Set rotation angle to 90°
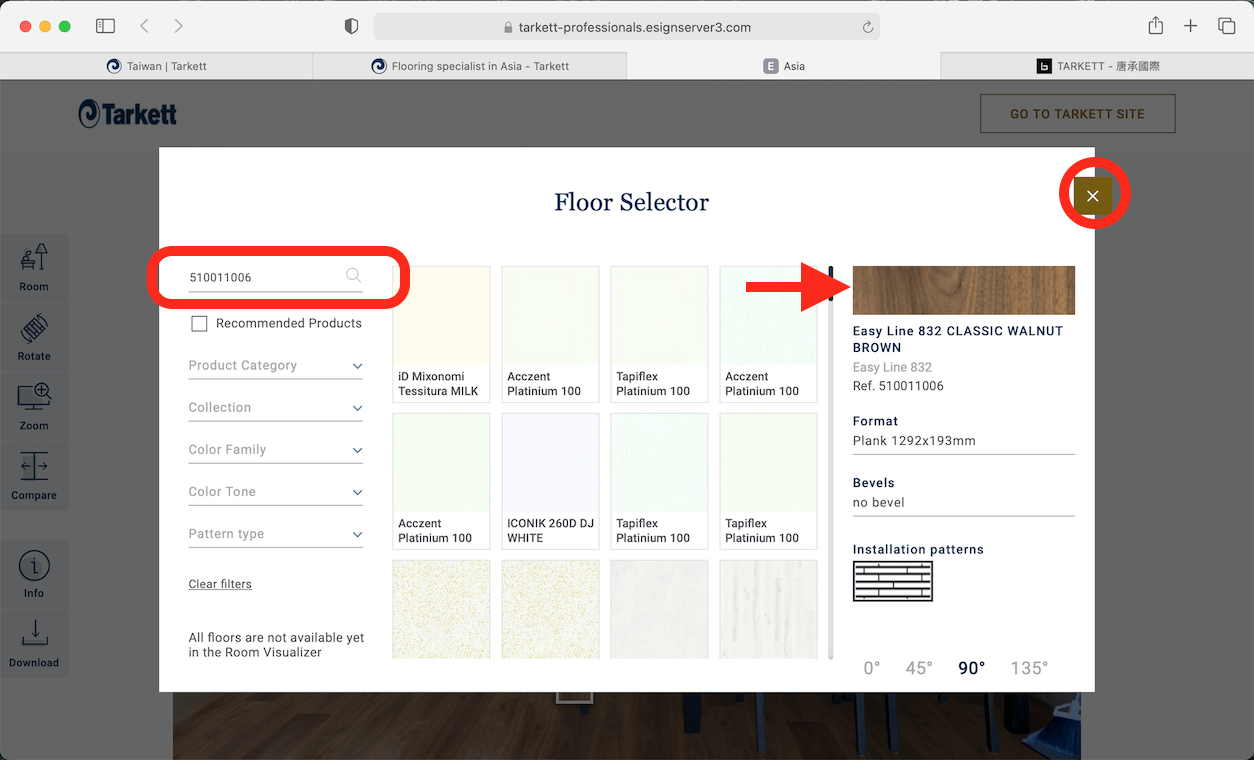1254x760 pixels. coord(972,668)
